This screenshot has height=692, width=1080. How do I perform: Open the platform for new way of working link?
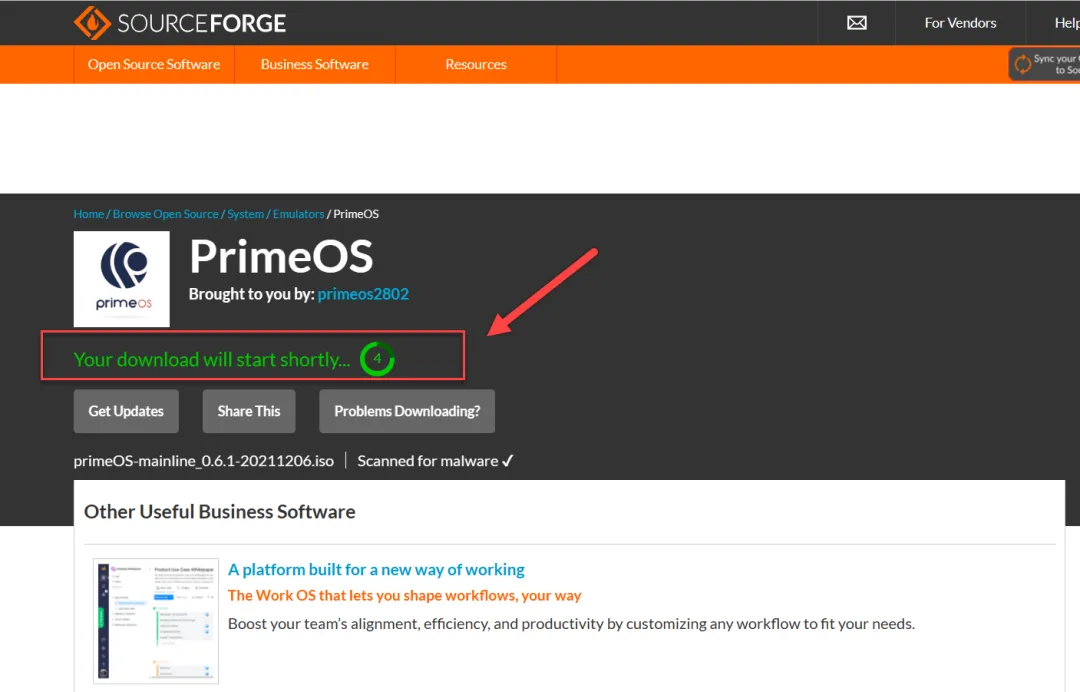pos(376,569)
